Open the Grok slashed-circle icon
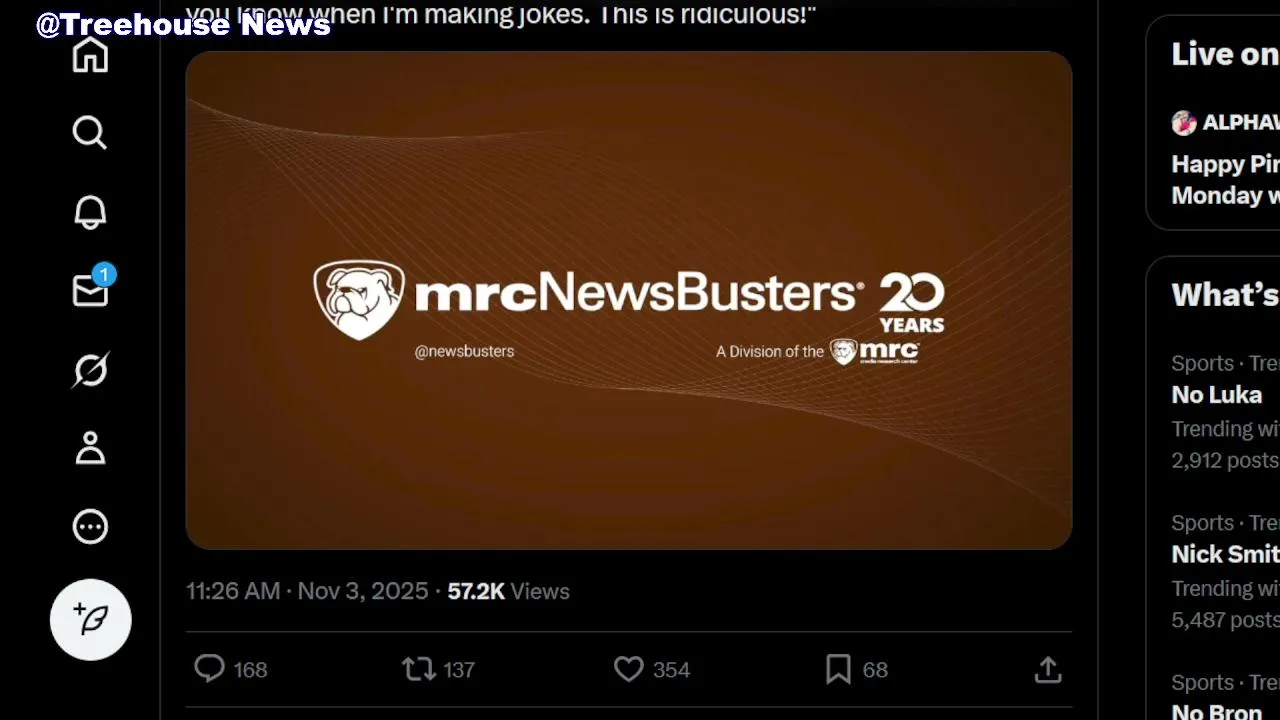The height and width of the screenshot is (720, 1280). coord(90,370)
